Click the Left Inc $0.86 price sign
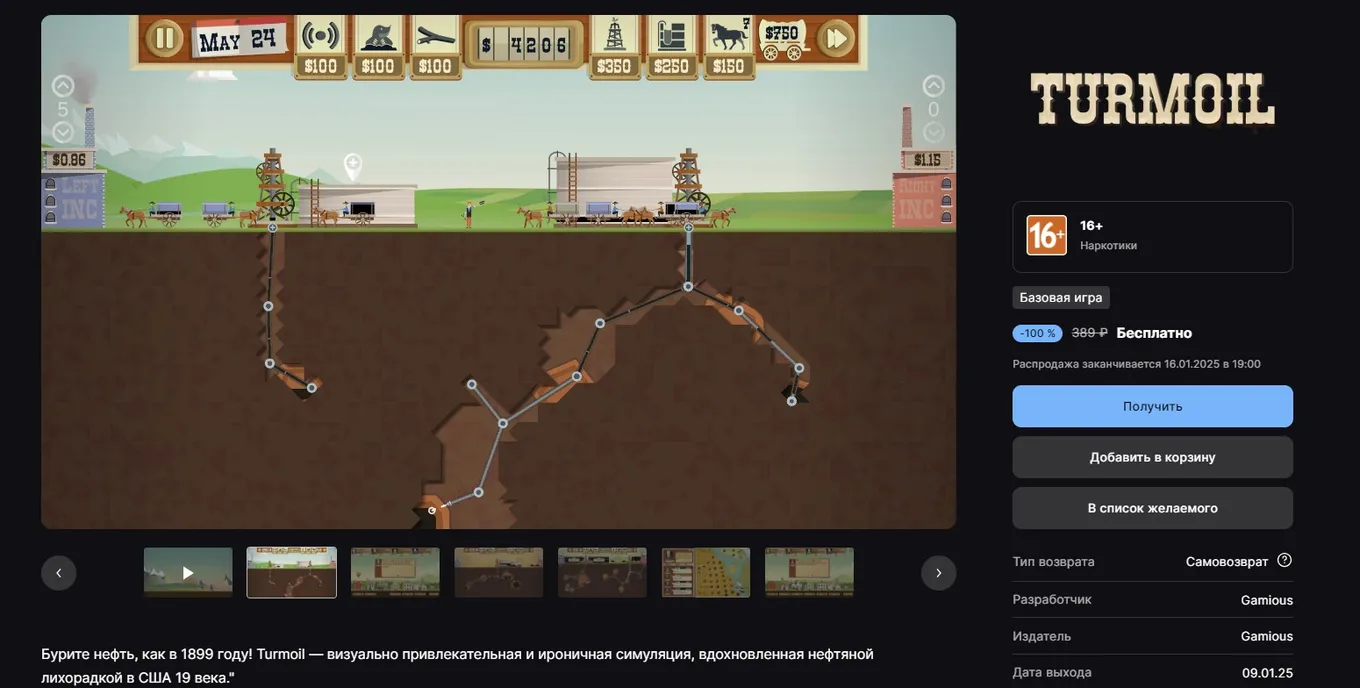 (69, 160)
